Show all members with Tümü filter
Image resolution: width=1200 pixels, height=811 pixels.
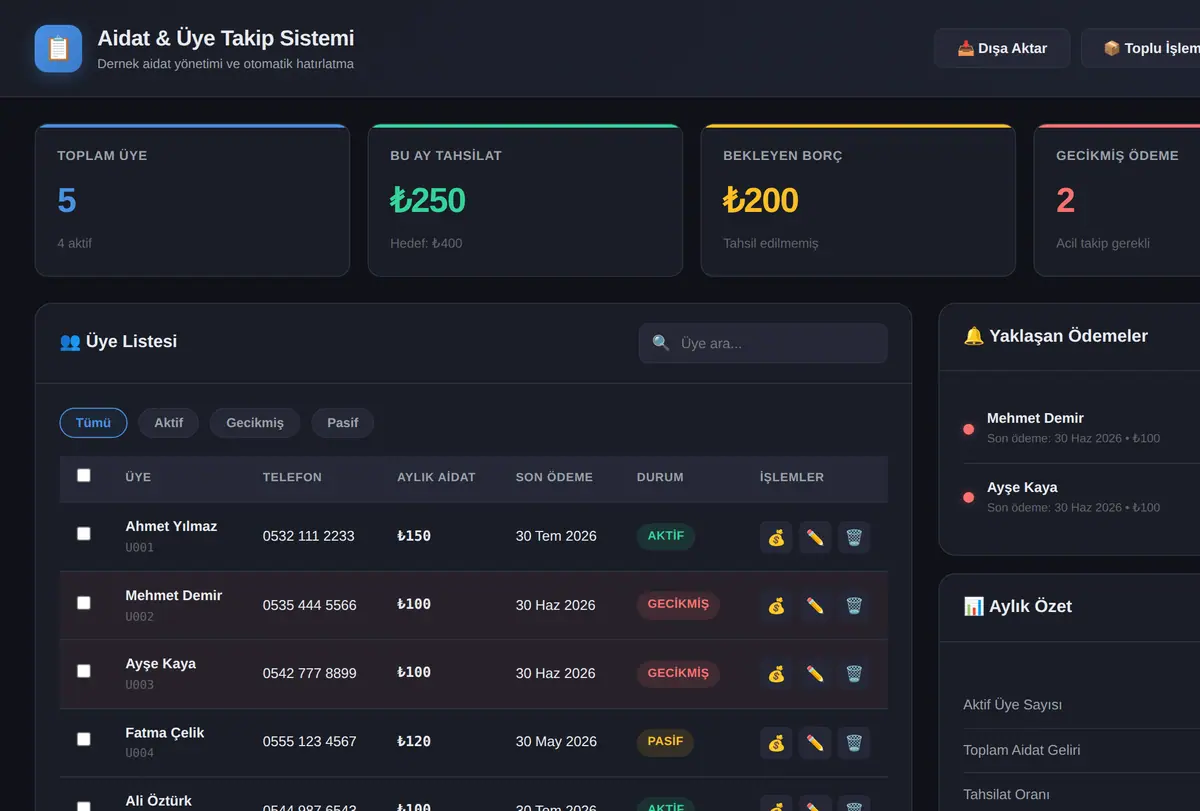(x=93, y=423)
